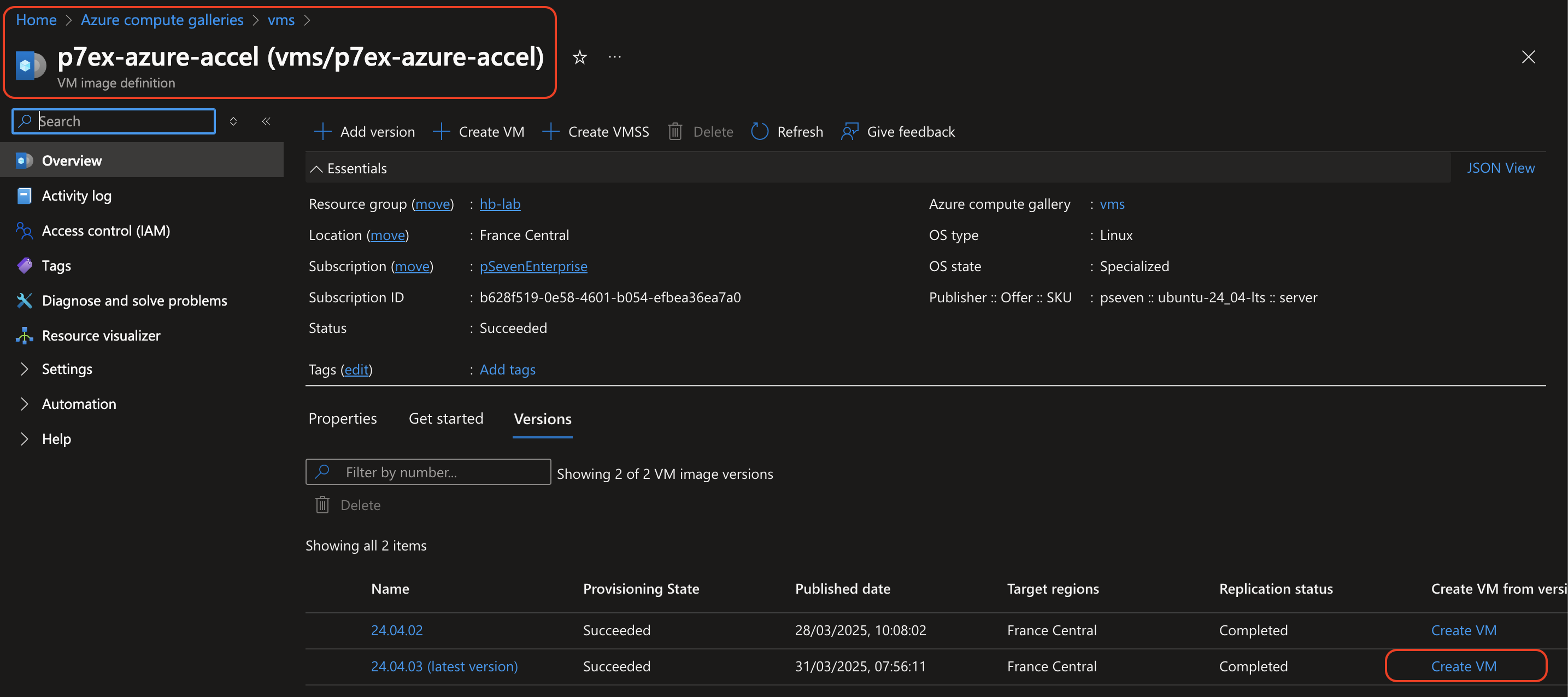The width and height of the screenshot is (1568, 697).
Task: Switch to the Get started tab
Action: (445, 419)
